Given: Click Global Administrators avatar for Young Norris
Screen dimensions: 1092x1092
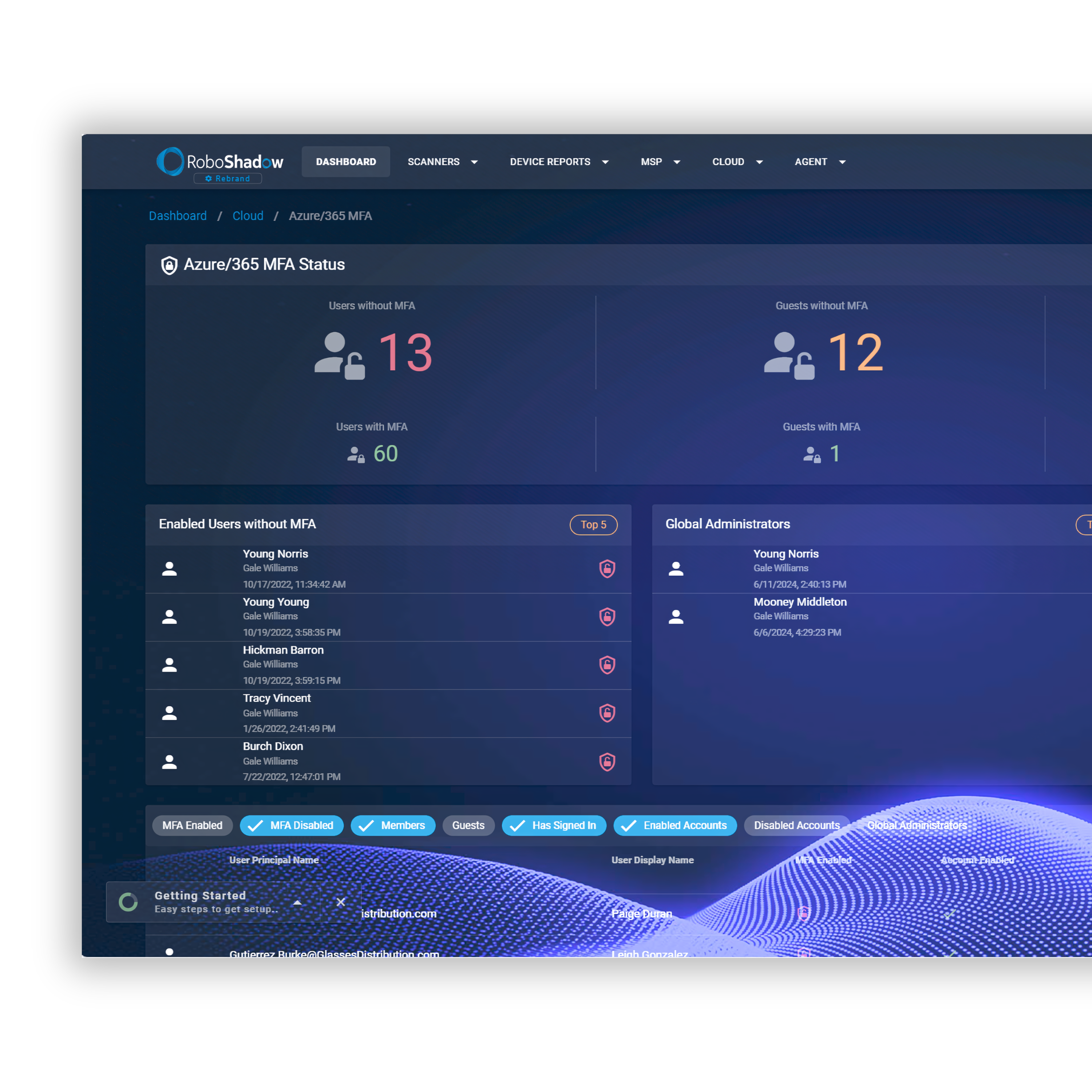Looking at the screenshot, I should (x=676, y=569).
